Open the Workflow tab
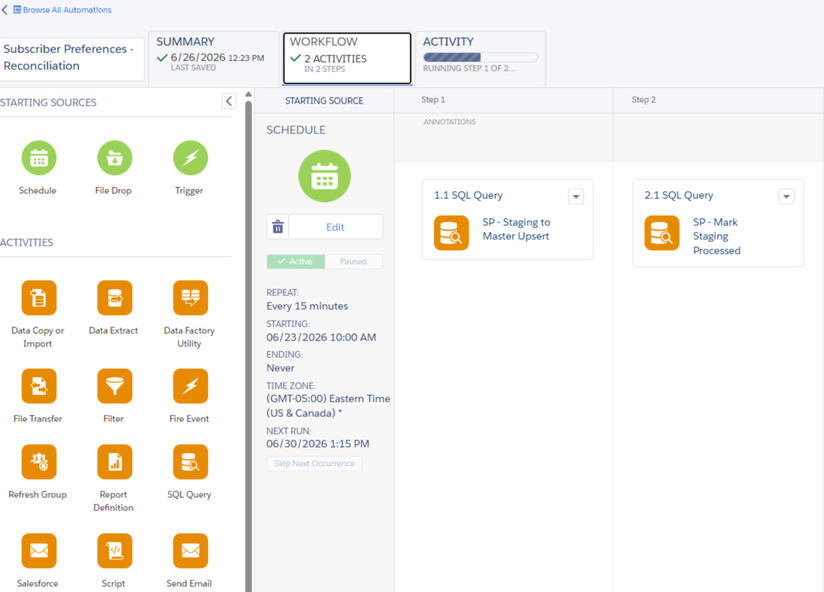The image size is (824, 592). coord(347,58)
